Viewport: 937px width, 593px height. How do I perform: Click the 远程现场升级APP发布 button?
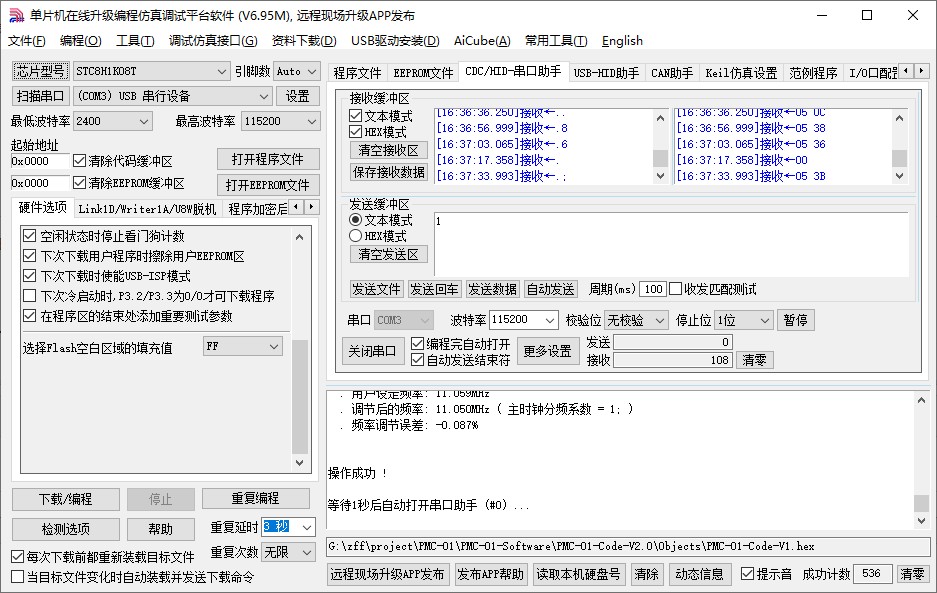point(387,574)
